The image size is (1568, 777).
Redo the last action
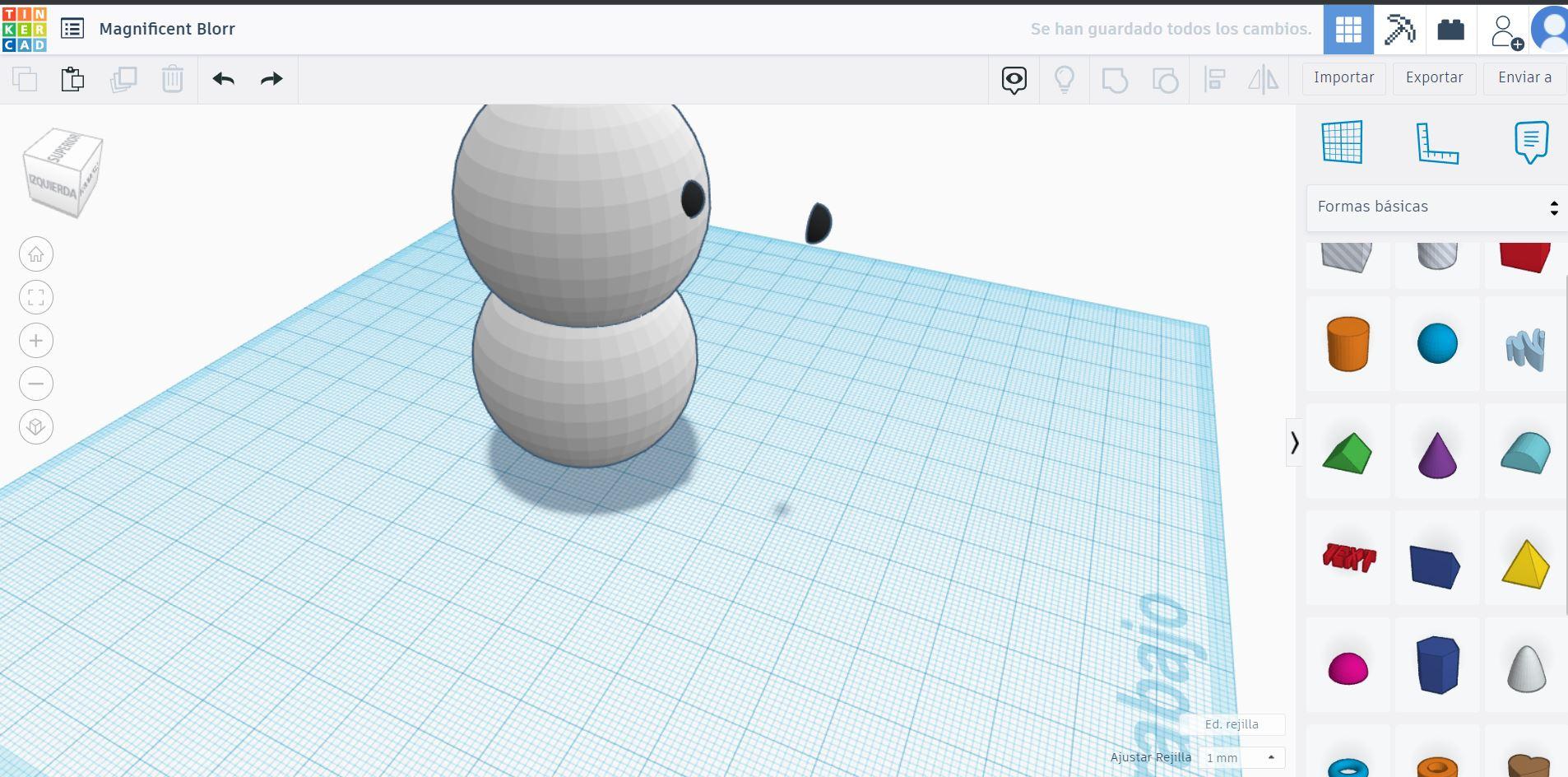(x=271, y=79)
